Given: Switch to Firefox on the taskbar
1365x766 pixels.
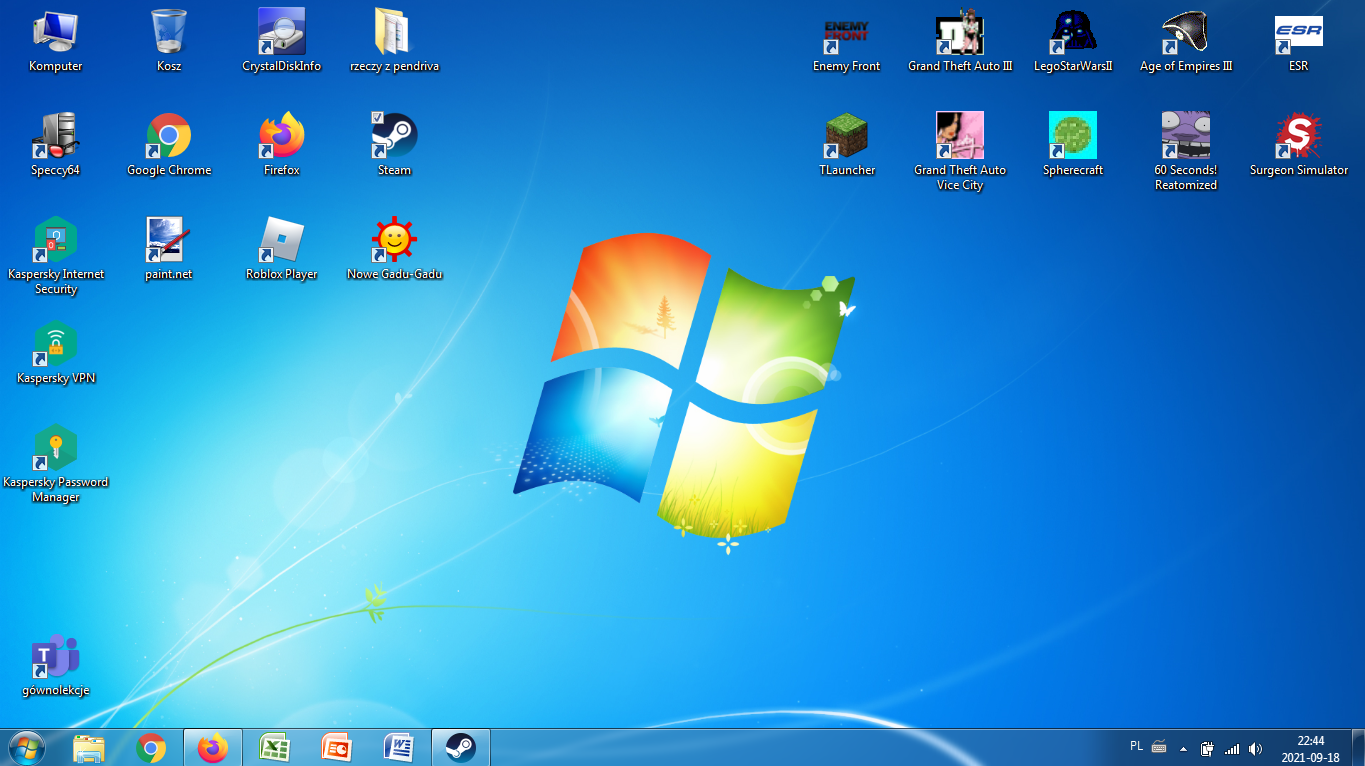Looking at the screenshot, I should pyautogui.click(x=212, y=747).
